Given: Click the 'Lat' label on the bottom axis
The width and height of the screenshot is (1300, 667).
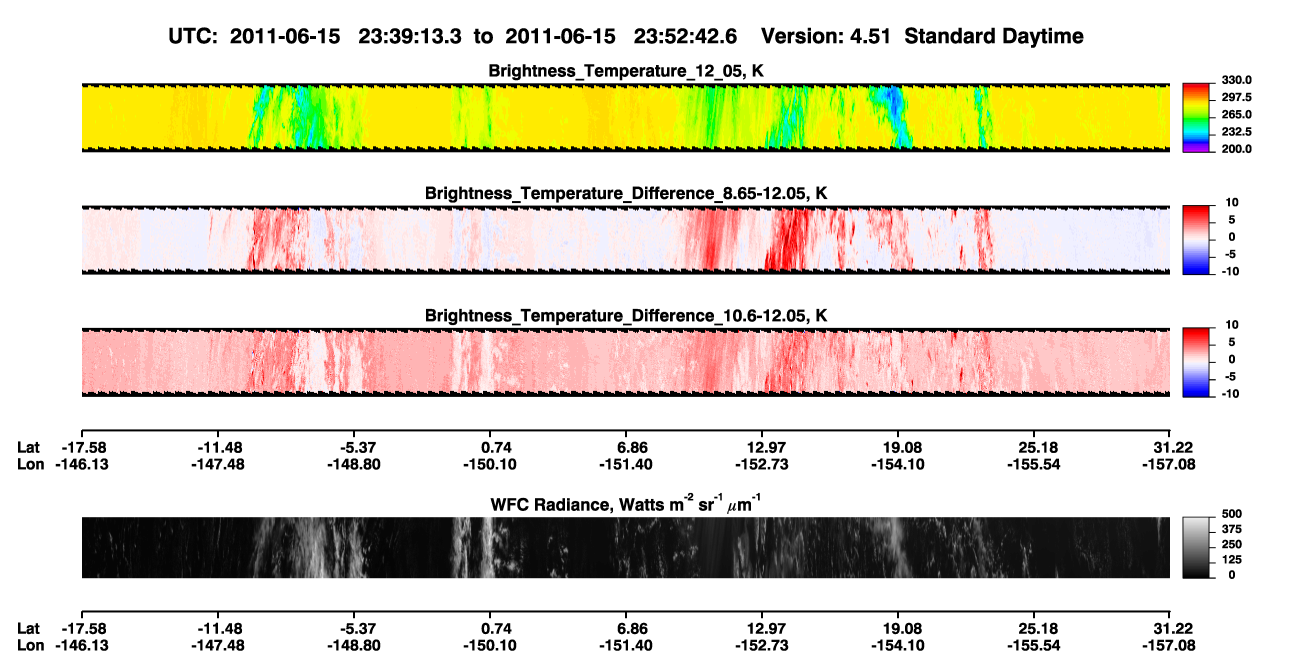Looking at the screenshot, I should click(x=29, y=629).
